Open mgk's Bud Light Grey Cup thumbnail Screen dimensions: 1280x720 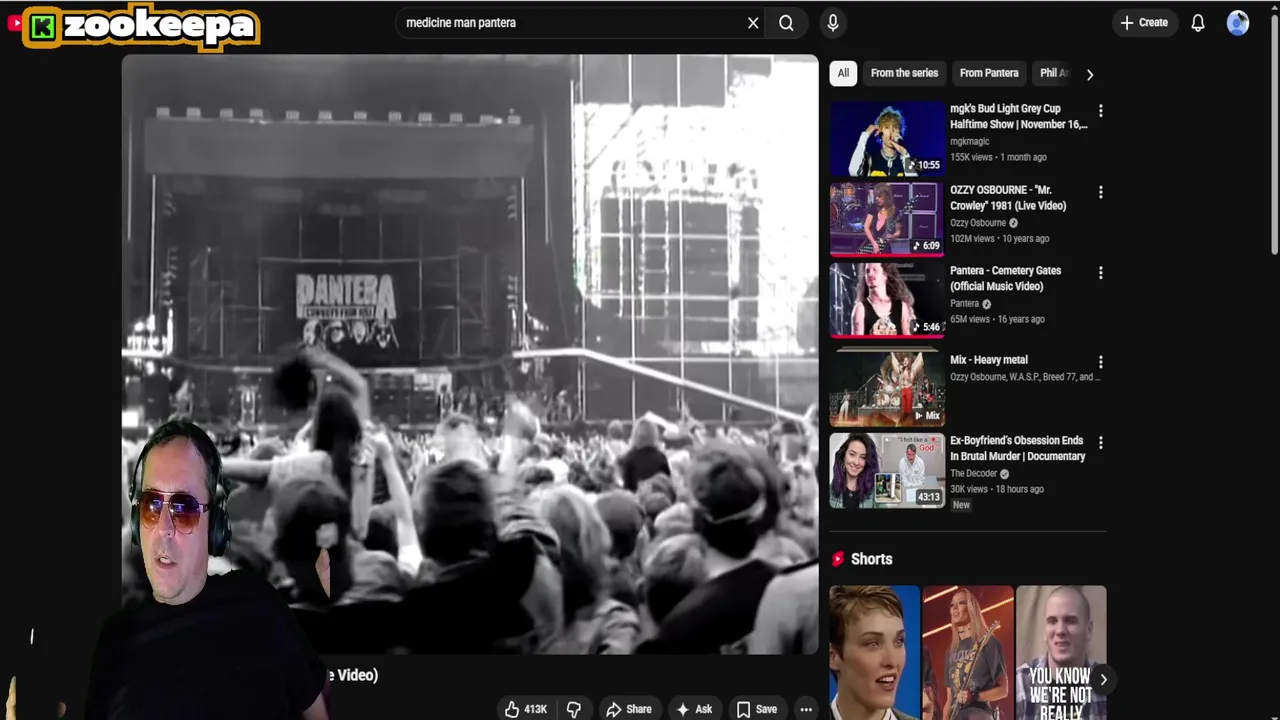(x=887, y=139)
